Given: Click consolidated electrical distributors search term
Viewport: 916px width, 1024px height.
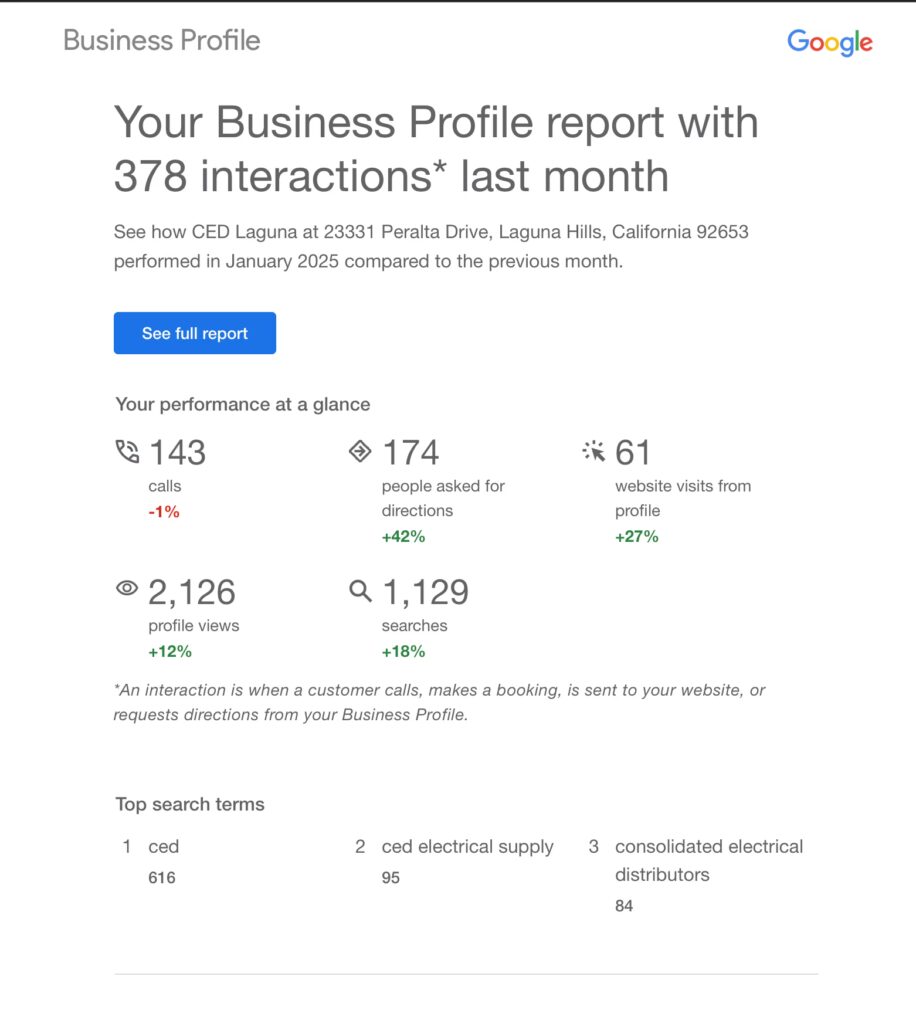Looking at the screenshot, I should pyautogui.click(x=709, y=860).
